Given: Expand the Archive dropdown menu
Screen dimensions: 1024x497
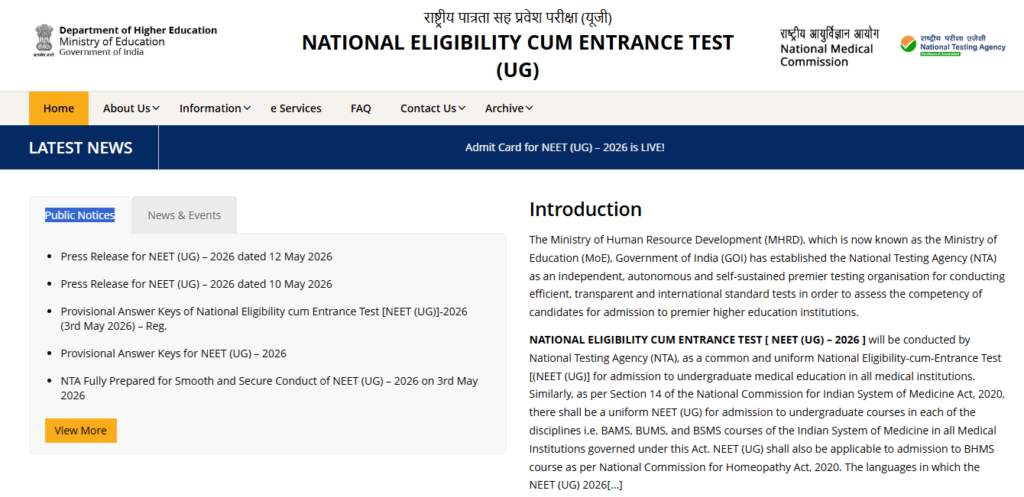Looking at the screenshot, I should 509,108.
